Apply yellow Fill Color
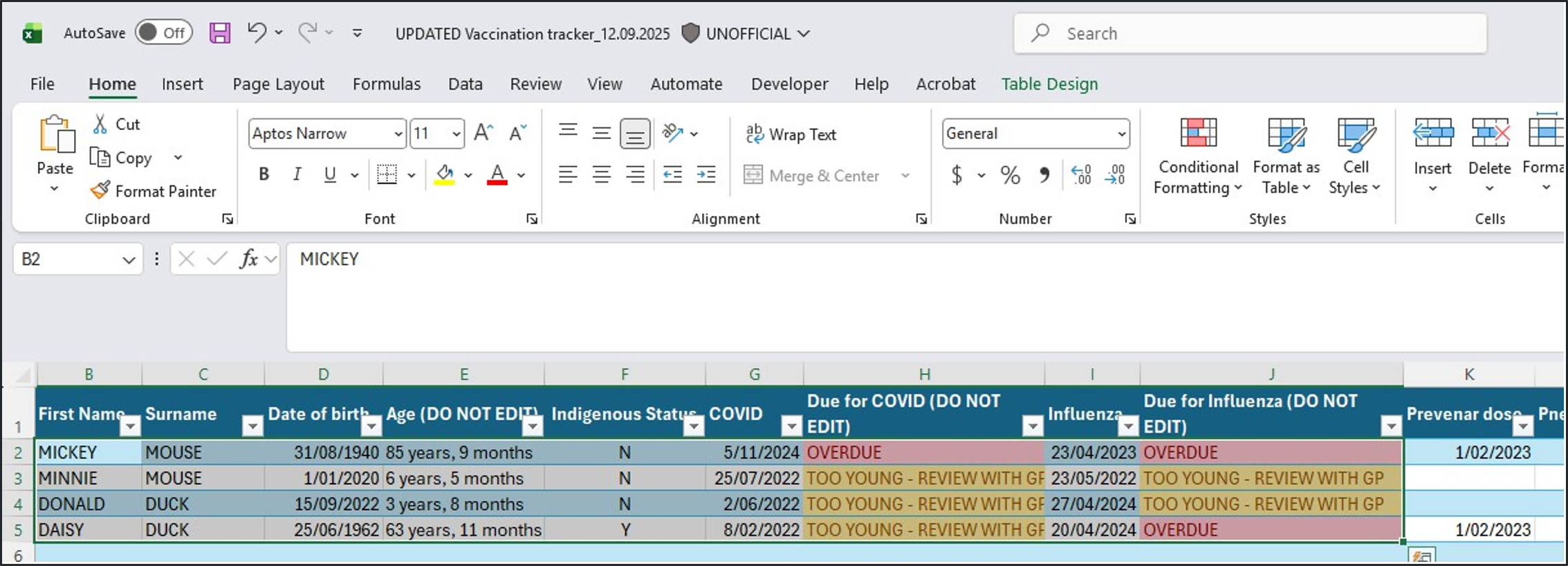 445,174
